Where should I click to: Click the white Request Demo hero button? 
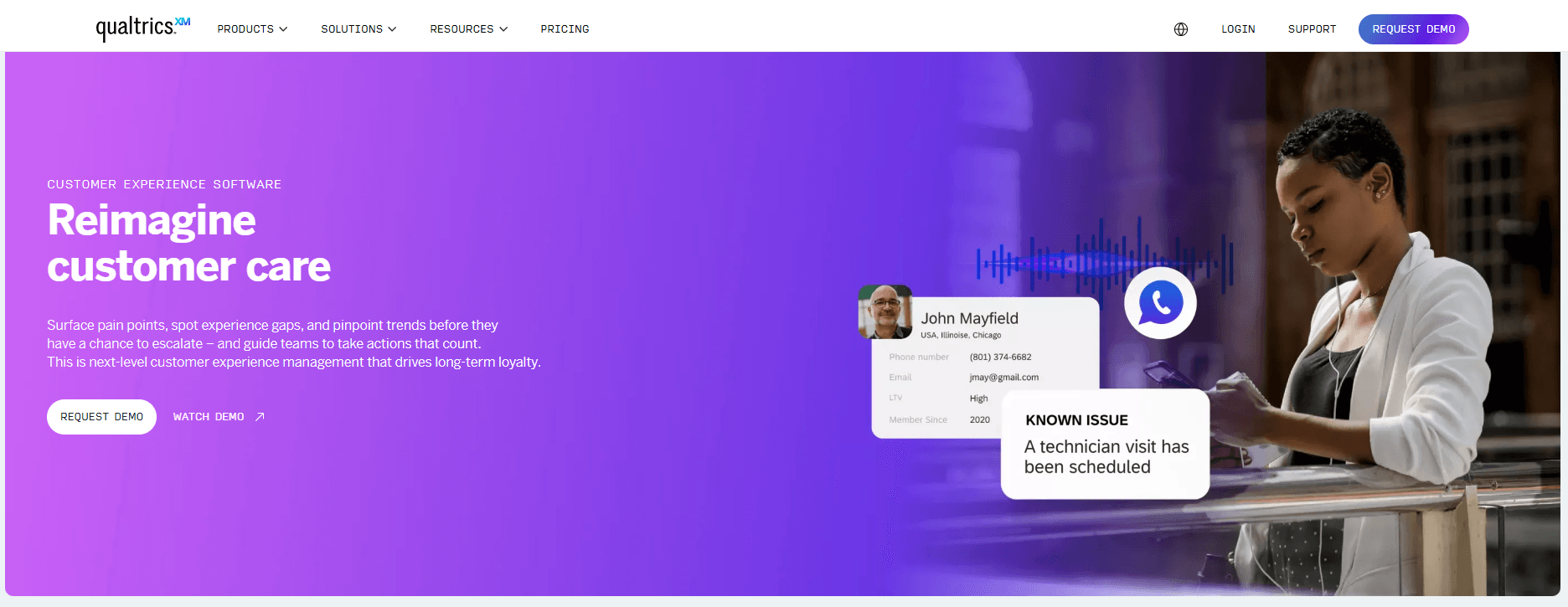pos(101,417)
